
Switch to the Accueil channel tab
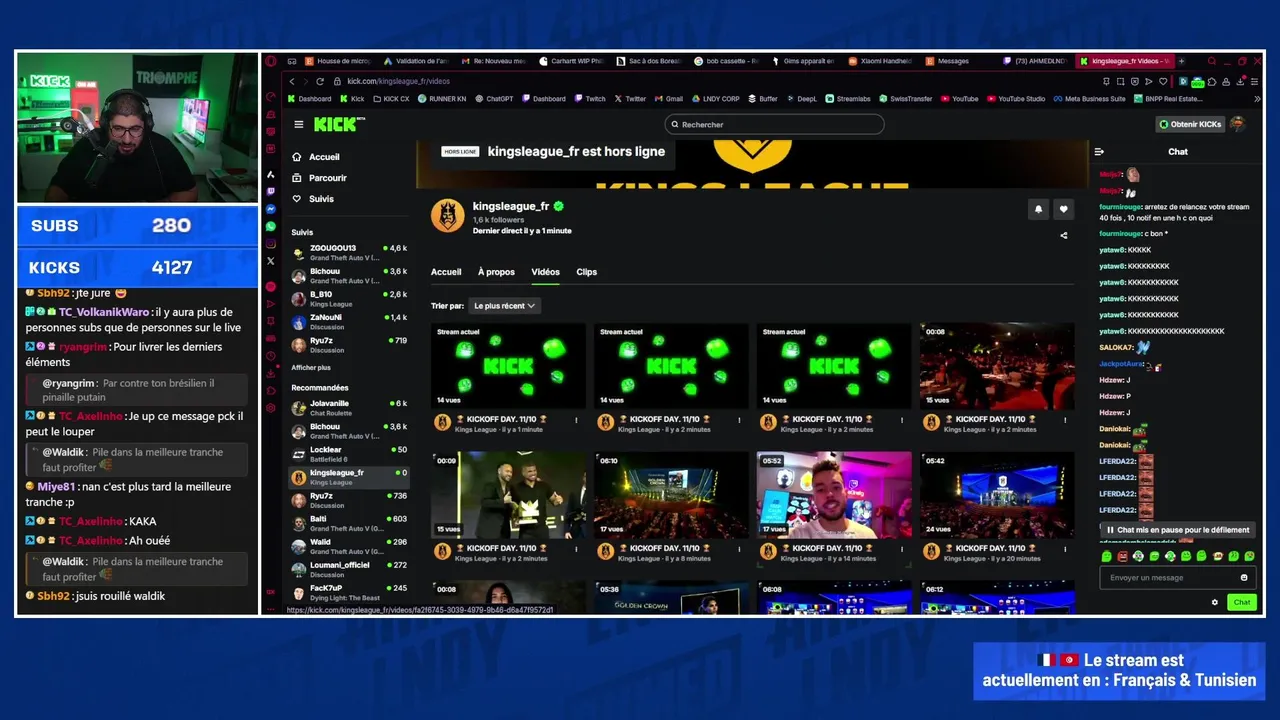pos(446,272)
